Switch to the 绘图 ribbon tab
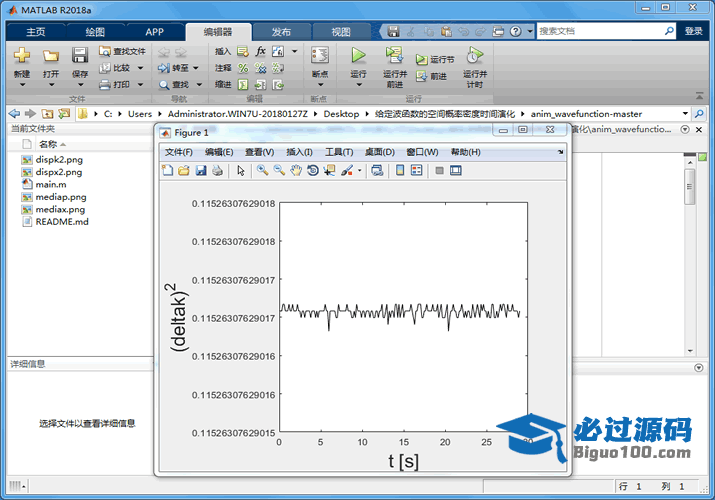715x500 pixels. (x=95, y=31)
